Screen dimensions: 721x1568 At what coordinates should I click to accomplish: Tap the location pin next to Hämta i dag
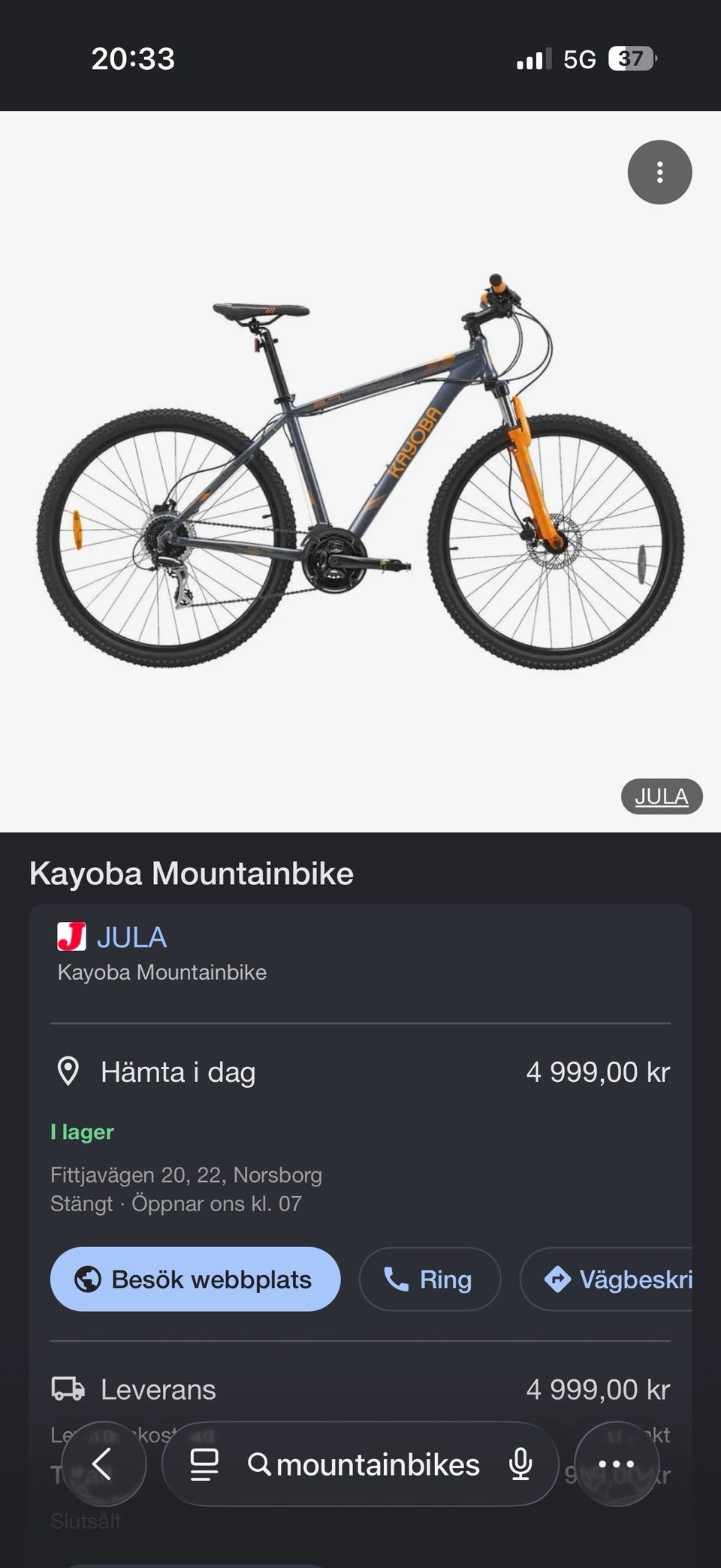(x=68, y=1071)
